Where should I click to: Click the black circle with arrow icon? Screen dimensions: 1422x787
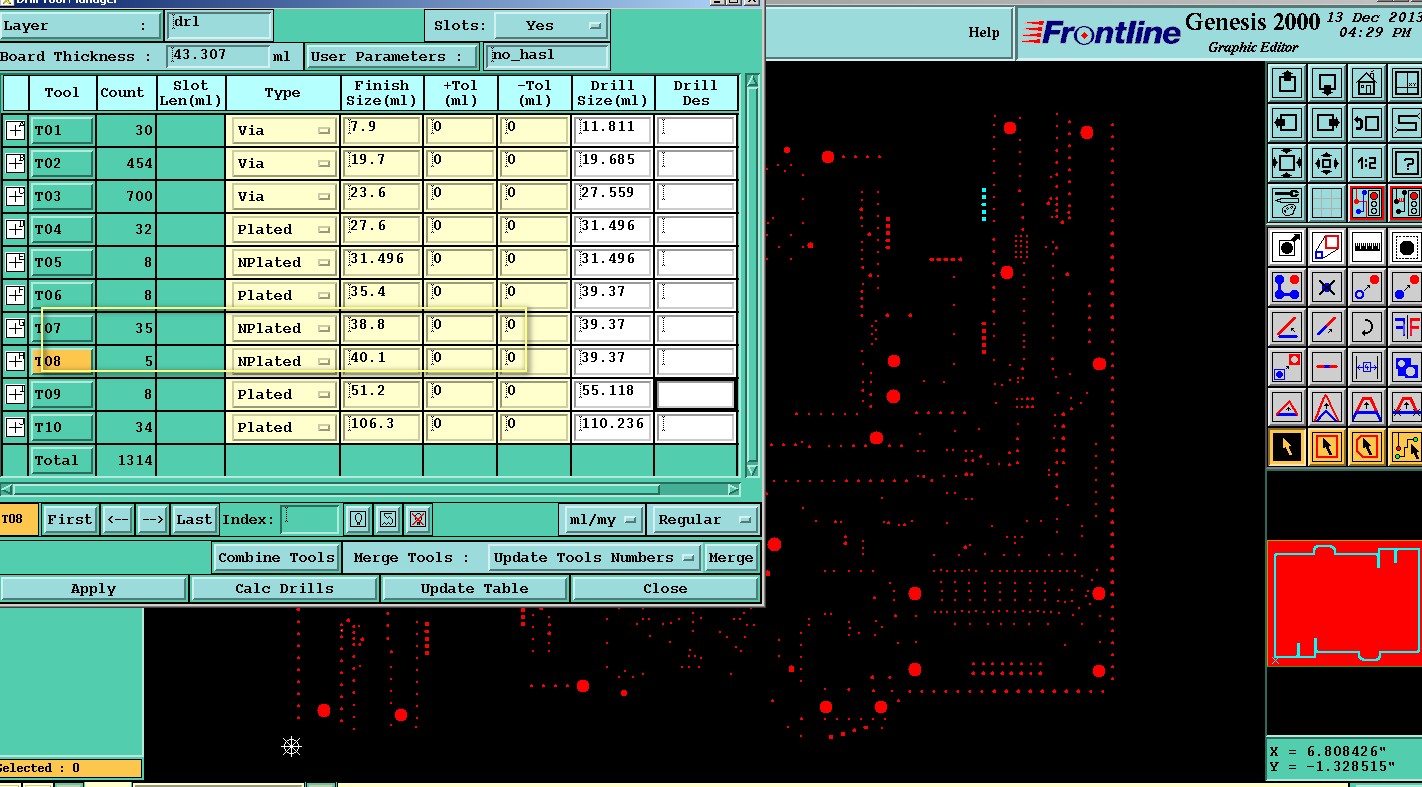pos(1287,246)
